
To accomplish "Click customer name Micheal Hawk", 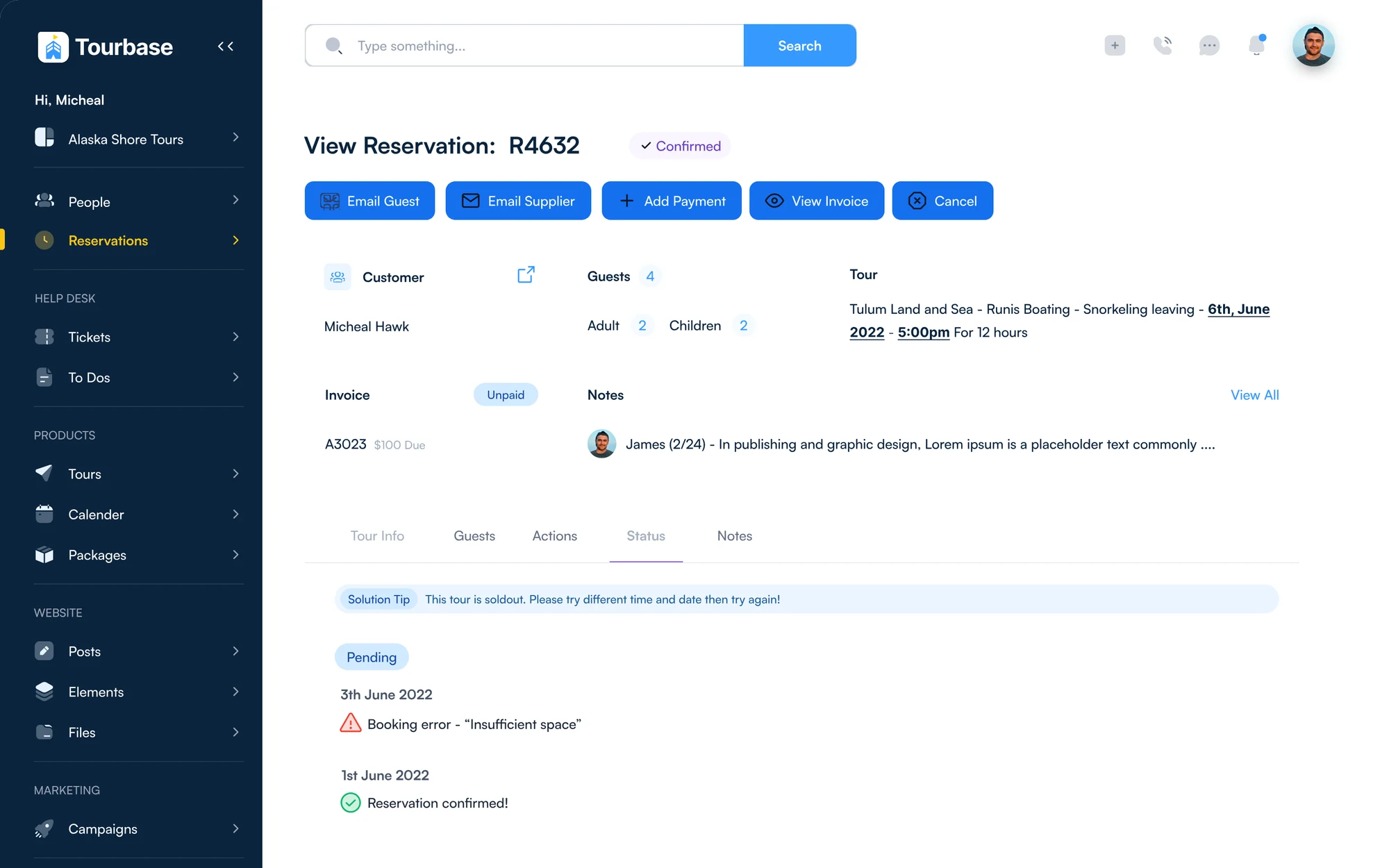I will tap(366, 326).
